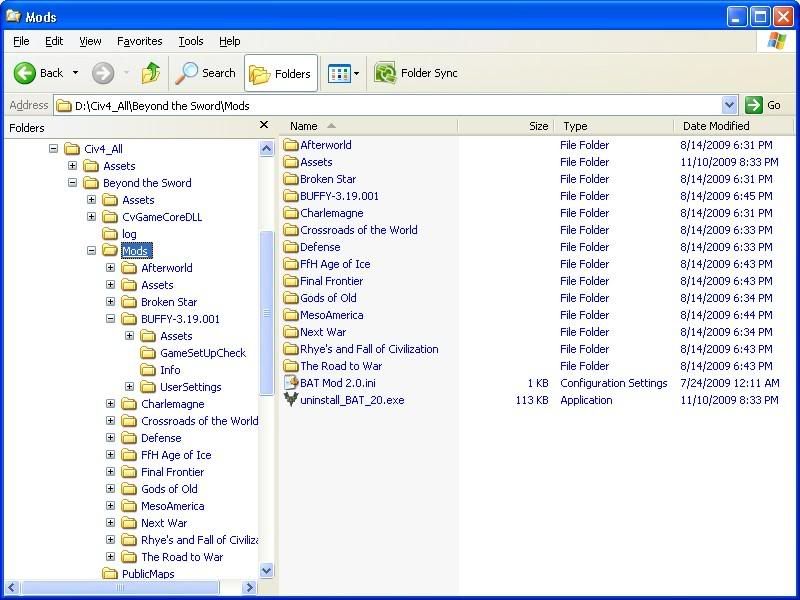Go up one folder level icon

click(151, 73)
